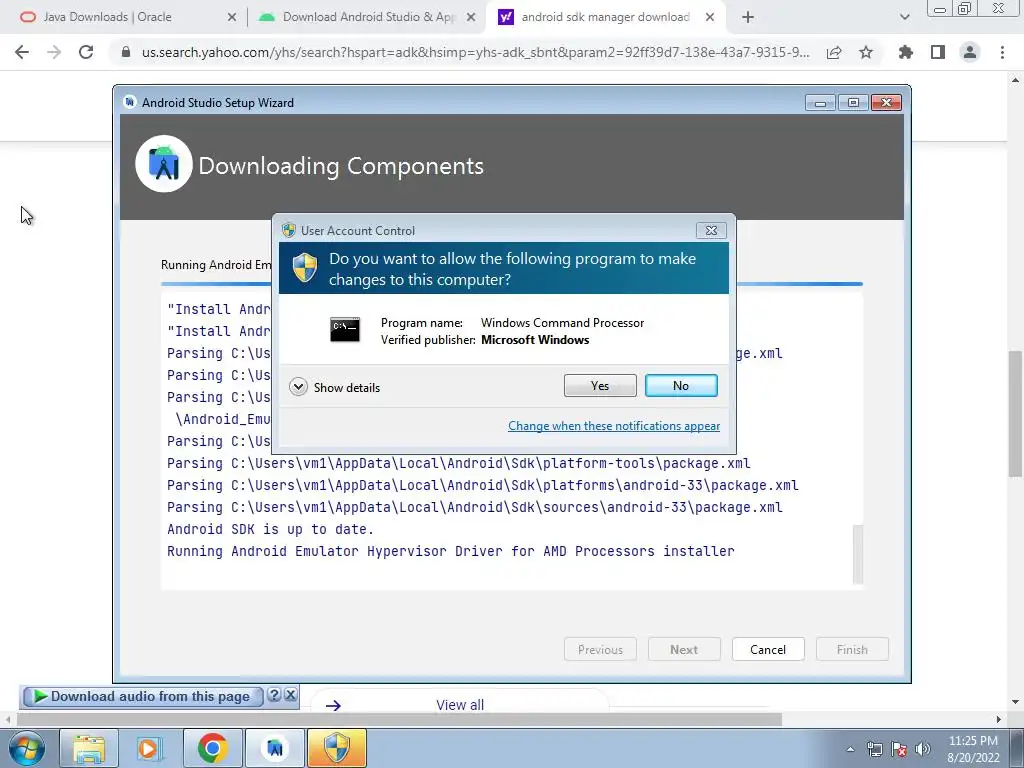1024x768 pixels.
Task: Click the blue arrow beside View all
Action: [x=333, y=705]
